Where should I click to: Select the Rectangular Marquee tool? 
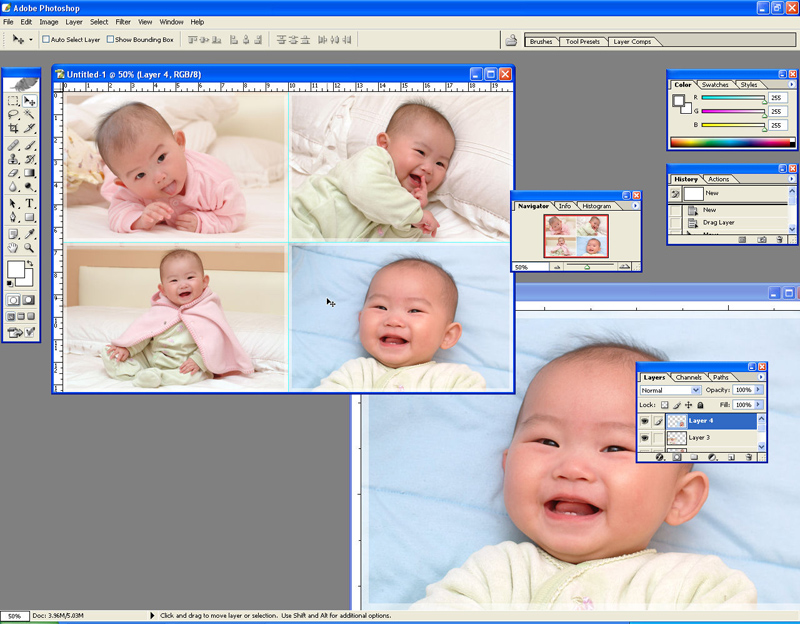[x=14, y=101]
